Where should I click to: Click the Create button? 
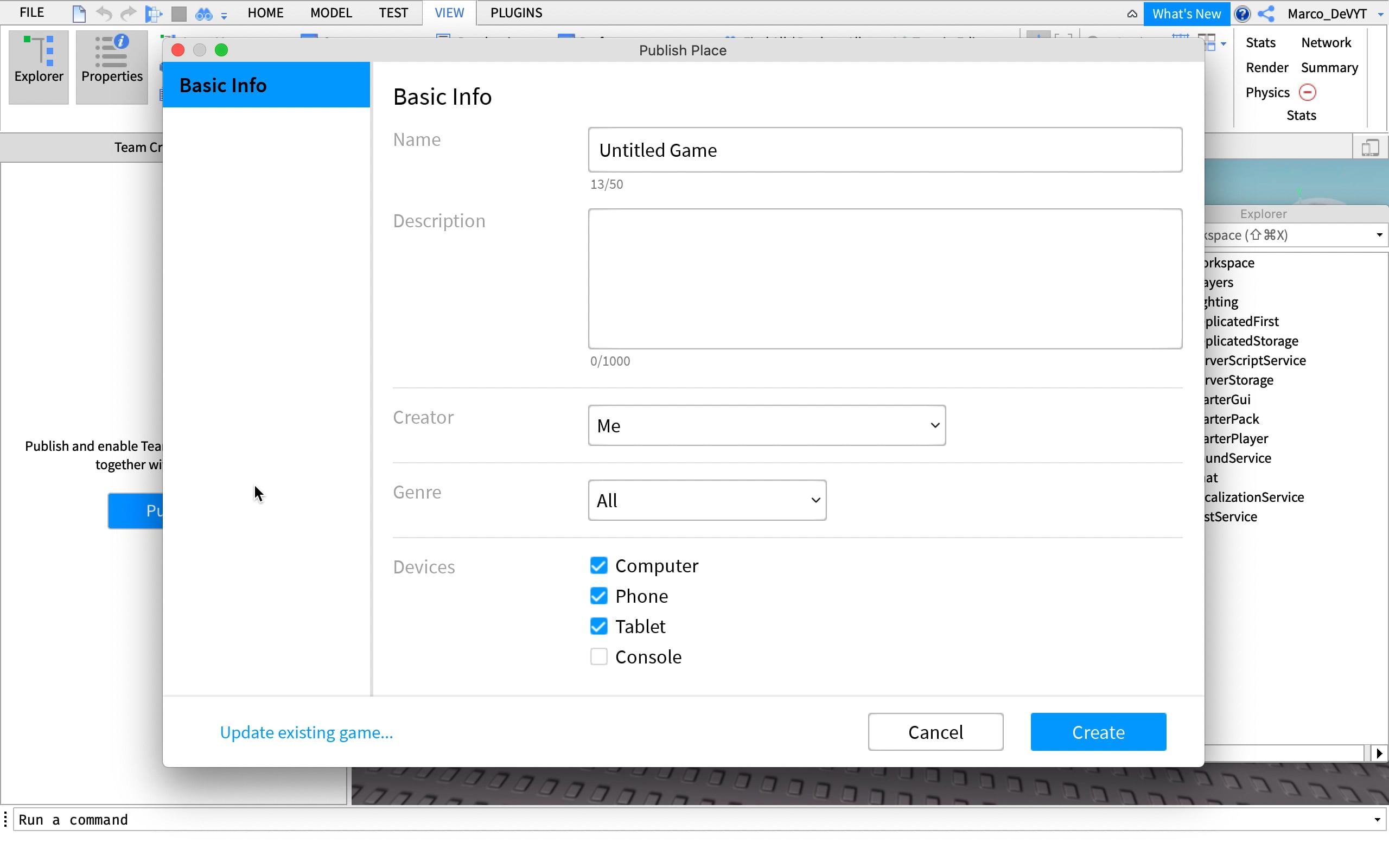(x=1098, y=731)
